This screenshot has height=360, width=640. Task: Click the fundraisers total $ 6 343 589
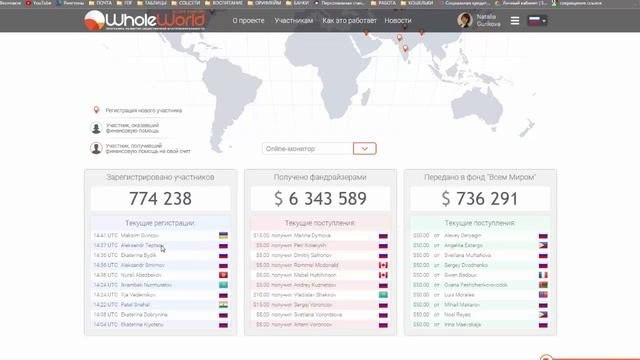320,199
